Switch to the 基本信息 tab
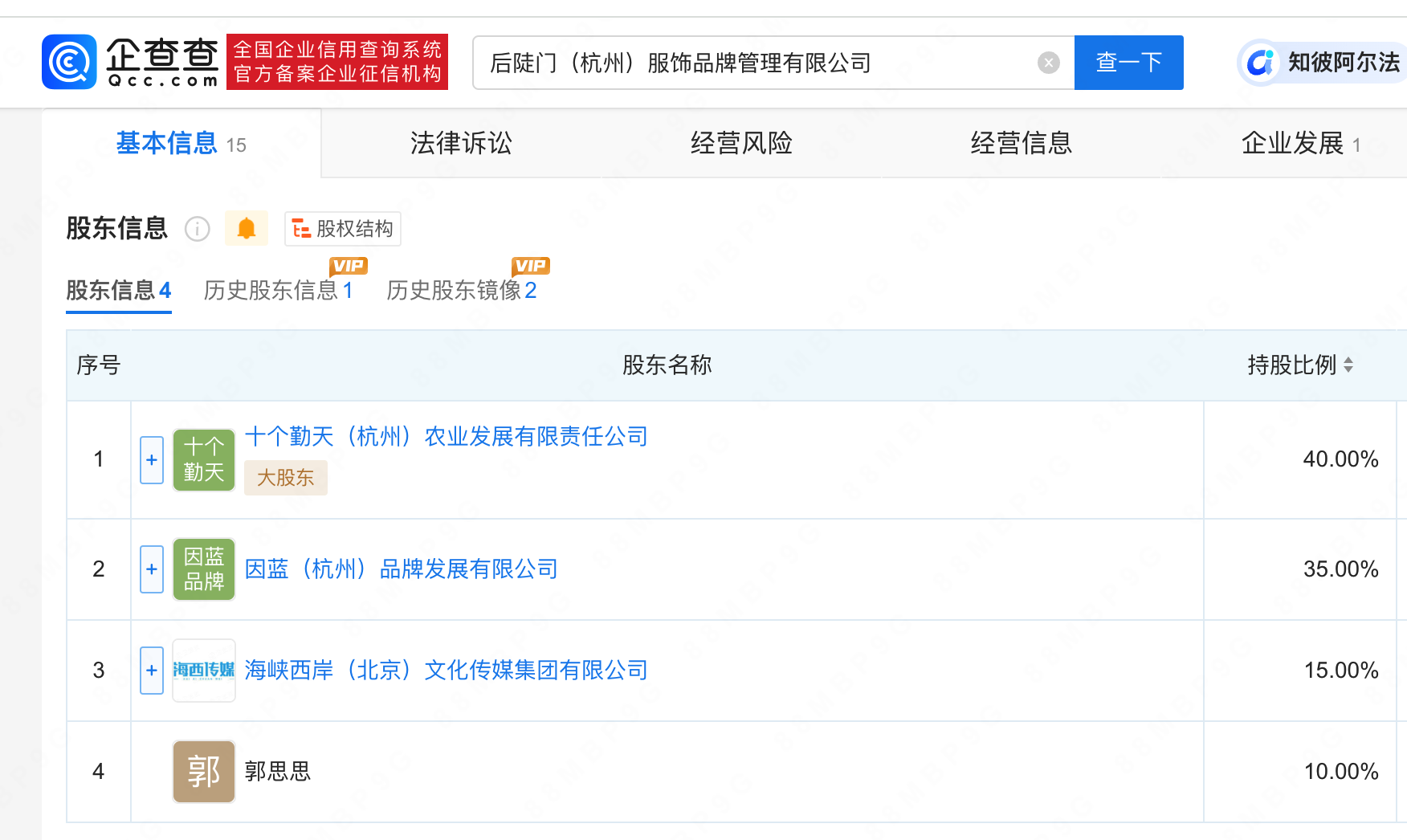This screenshot has width=1407, height=840. 181,143
